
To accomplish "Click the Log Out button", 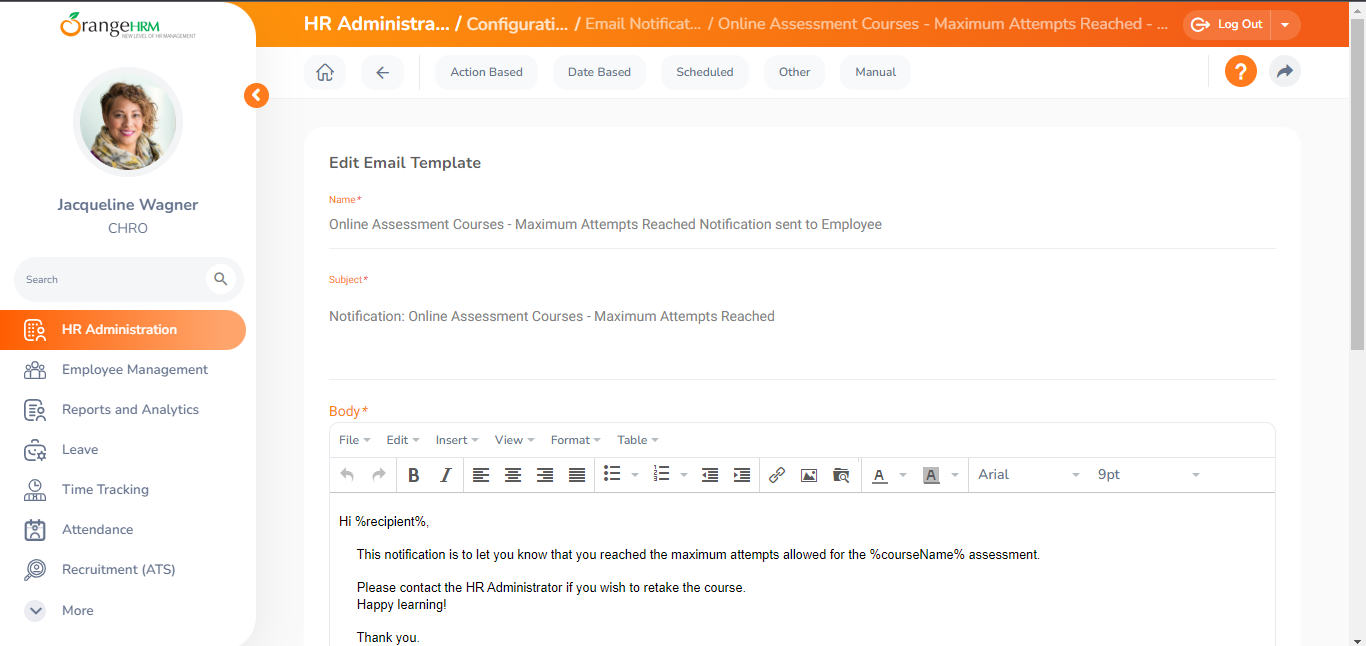I will [1228, 25].
